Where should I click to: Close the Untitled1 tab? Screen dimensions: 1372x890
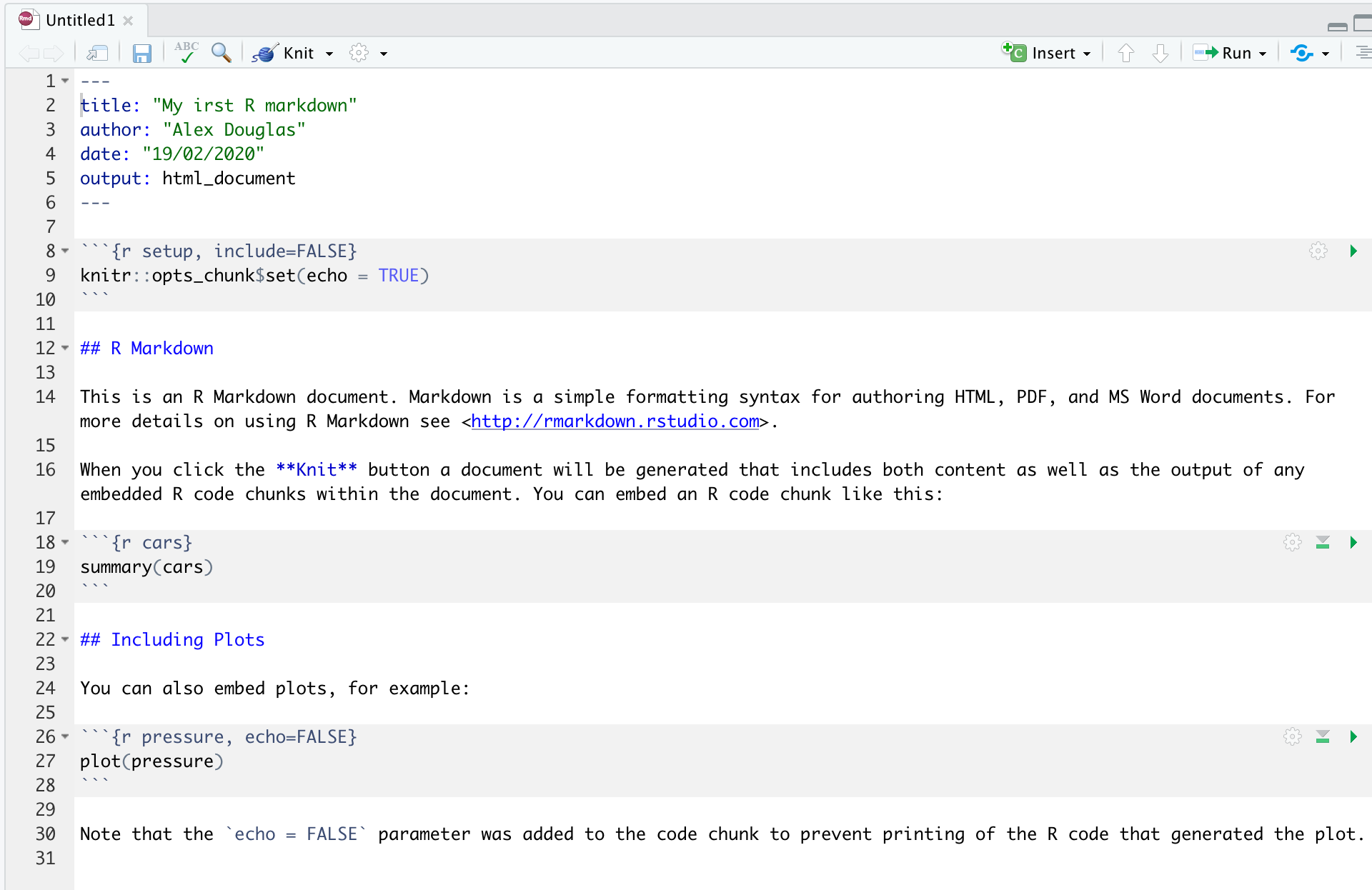click(128, 21)
